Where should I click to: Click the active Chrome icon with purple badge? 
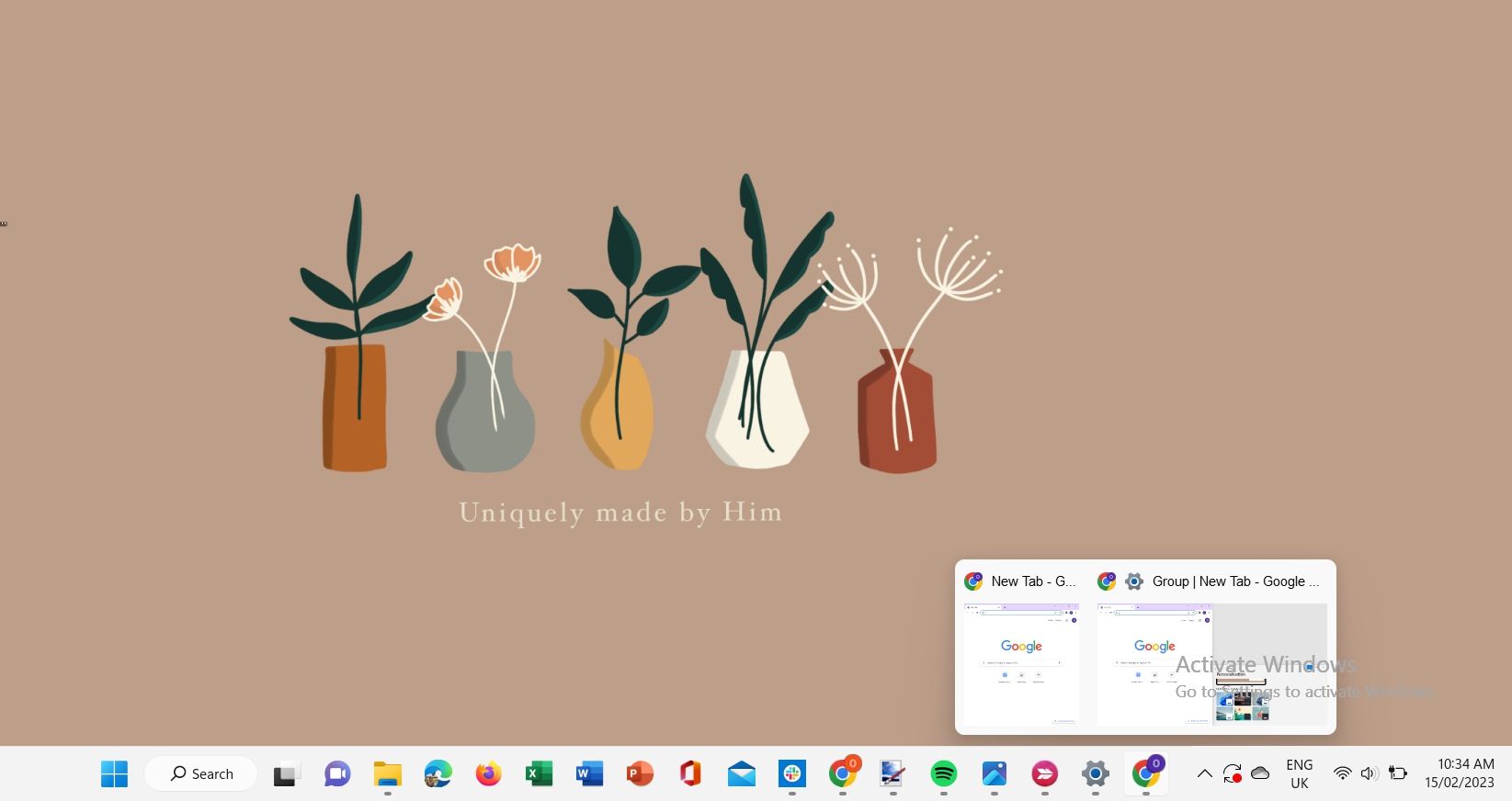coord(1146,773)
